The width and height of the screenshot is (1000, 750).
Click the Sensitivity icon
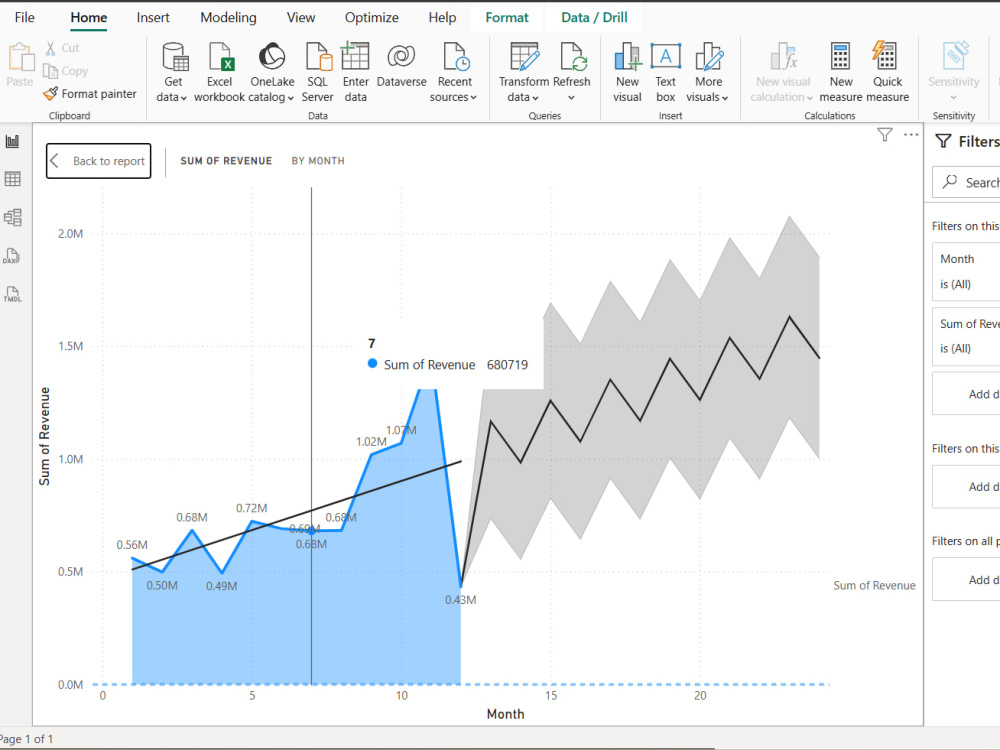tap(954, 56)
